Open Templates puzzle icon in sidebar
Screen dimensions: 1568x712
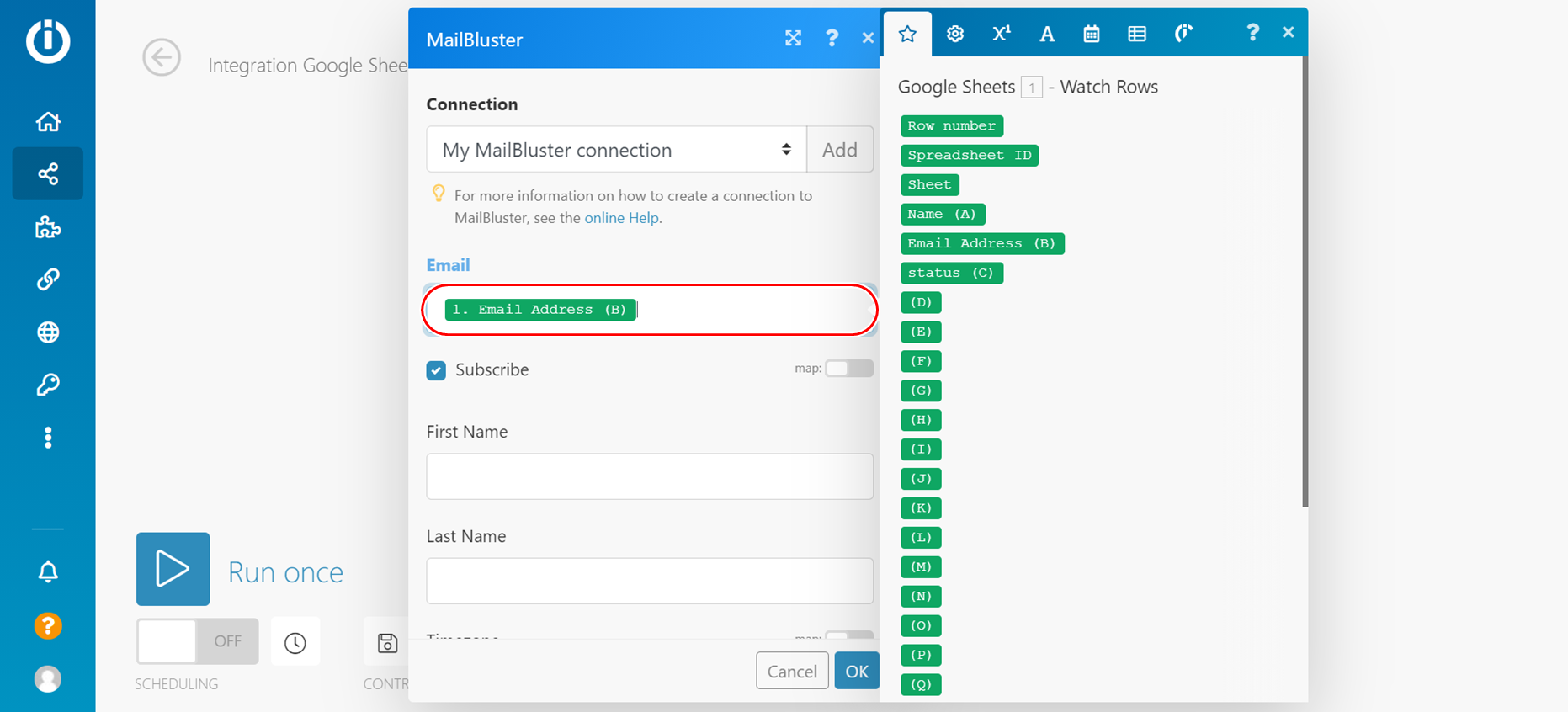[x=48, y=227]
